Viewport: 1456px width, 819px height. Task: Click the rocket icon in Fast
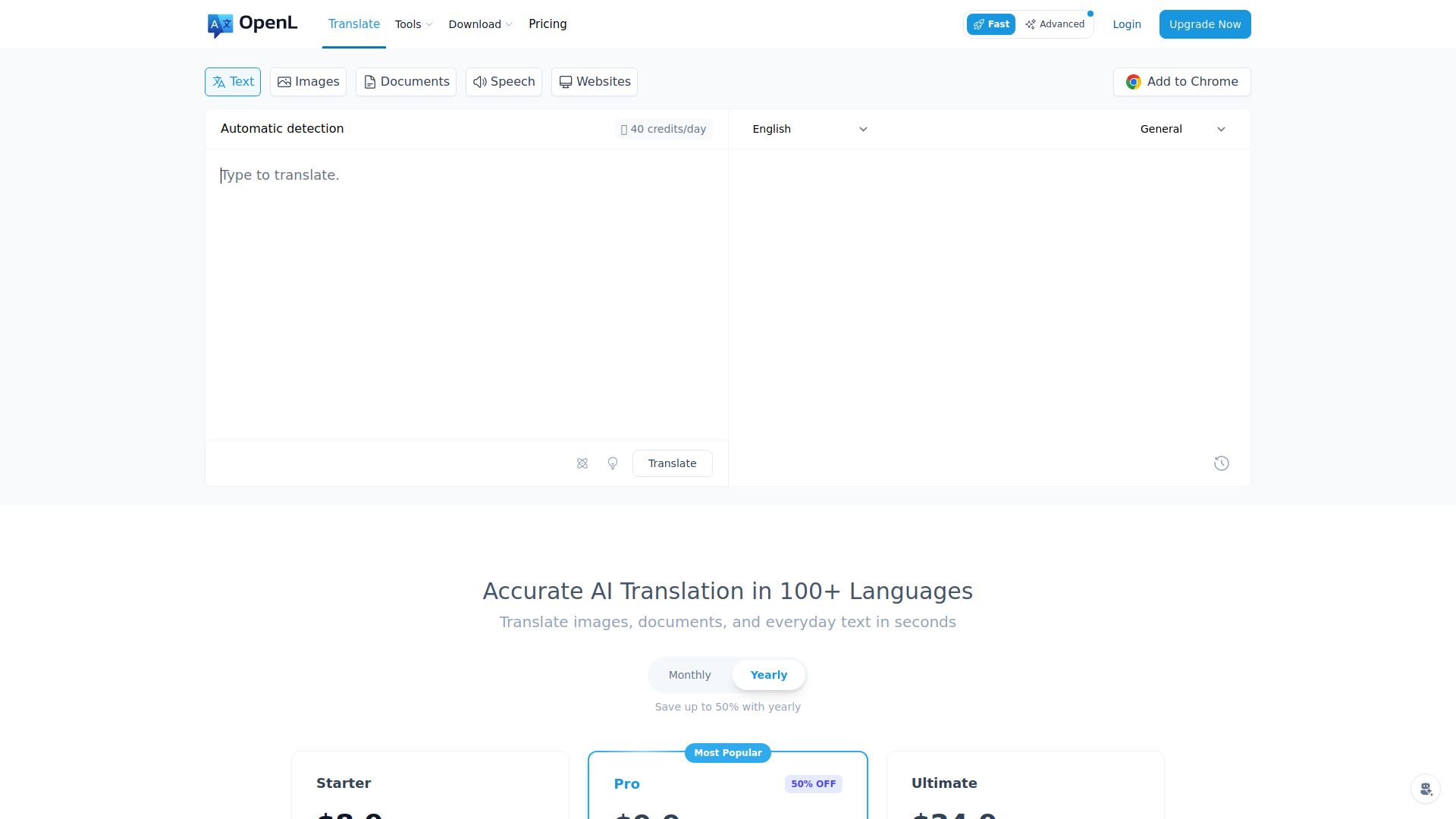tap(979, 24)
